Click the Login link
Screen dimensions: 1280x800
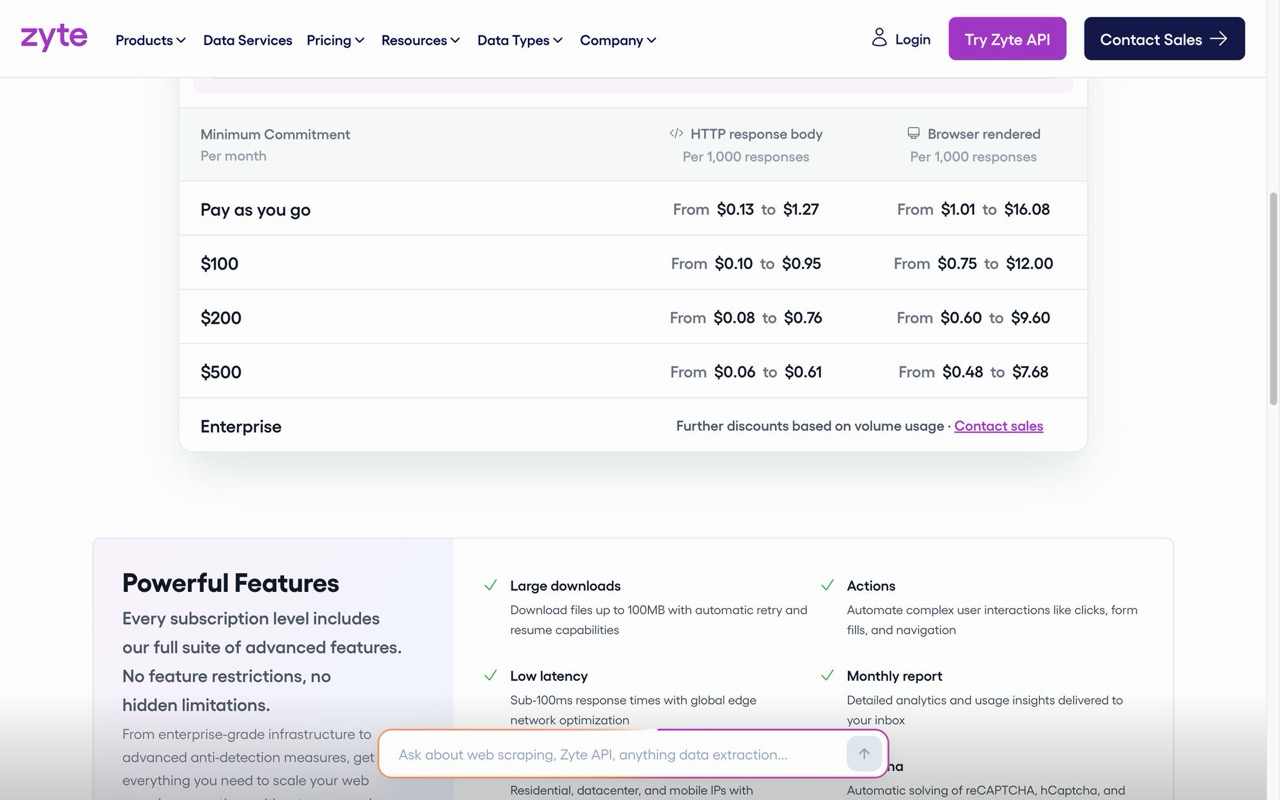[901, 39]
